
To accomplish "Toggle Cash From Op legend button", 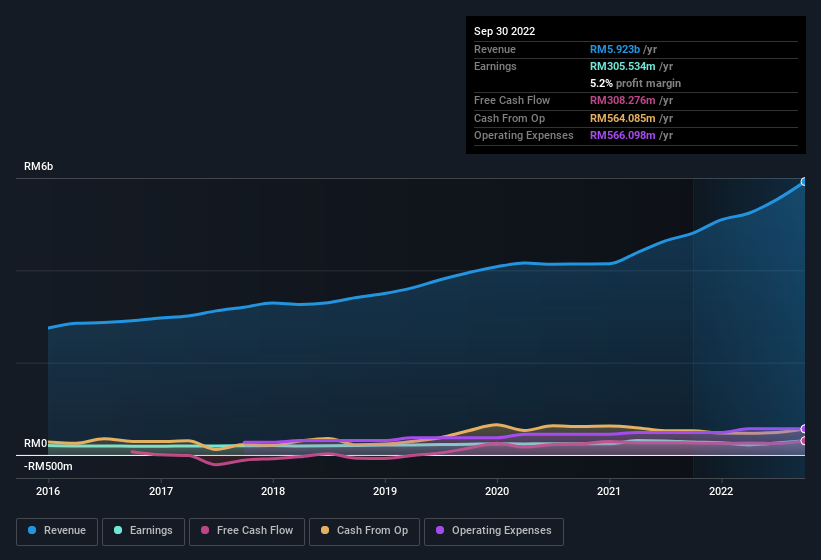I will [364, 531].
